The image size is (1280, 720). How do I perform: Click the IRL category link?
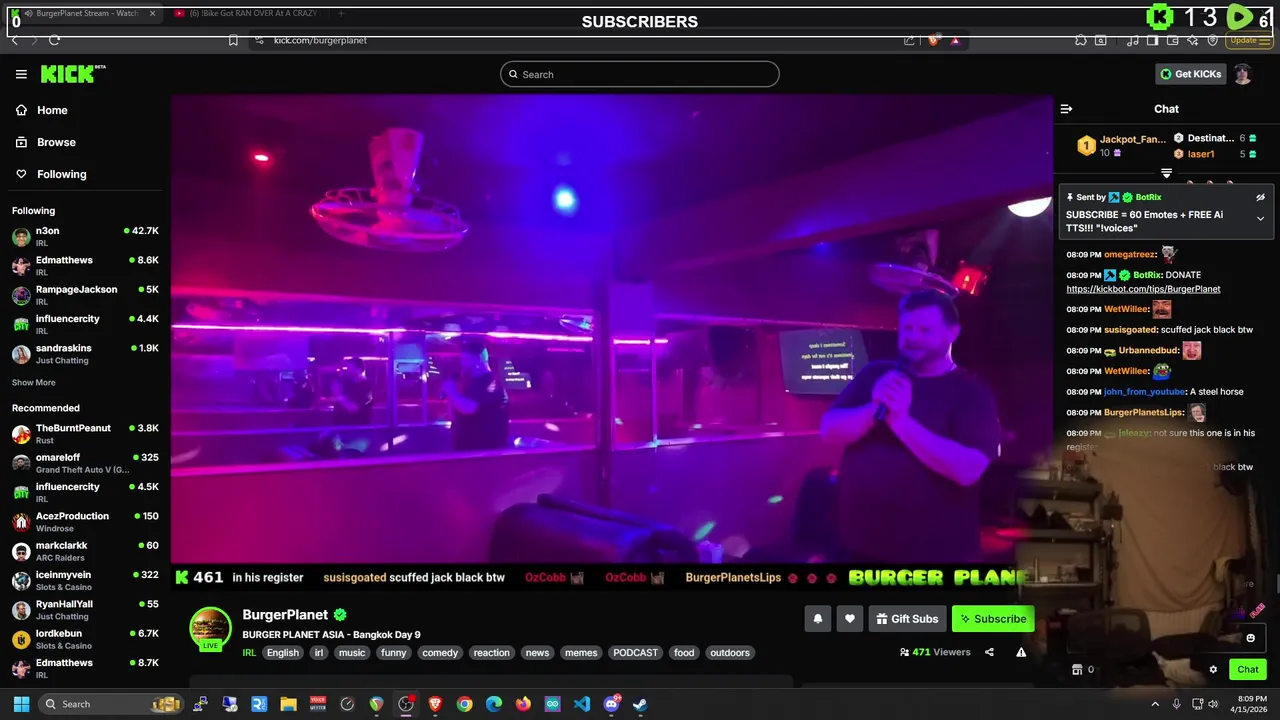pyautogui.click(x=249, y=653)
